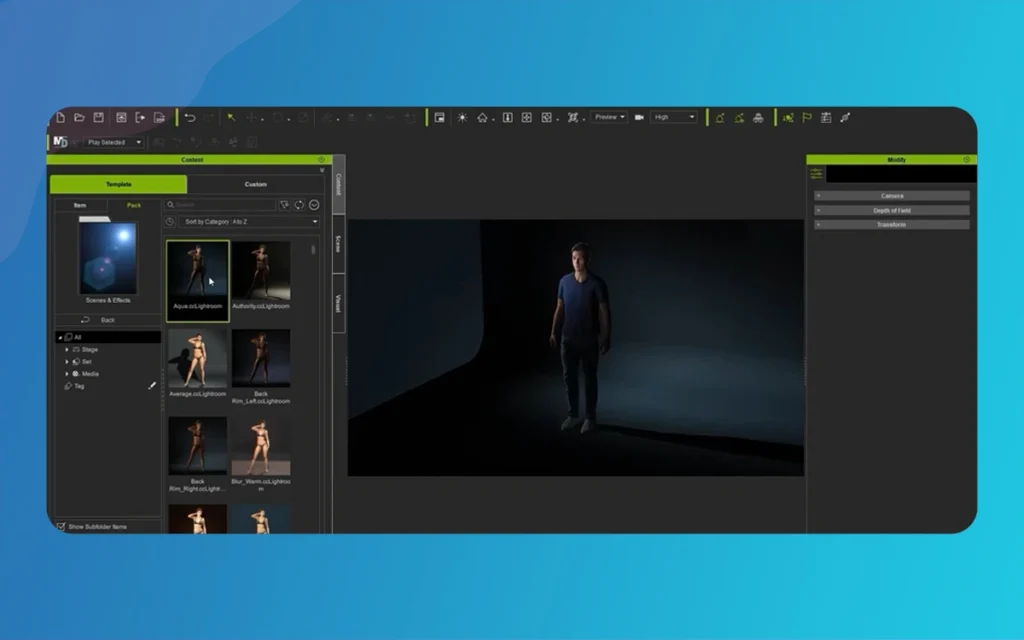Open the Custom content tab

[256, 185]
